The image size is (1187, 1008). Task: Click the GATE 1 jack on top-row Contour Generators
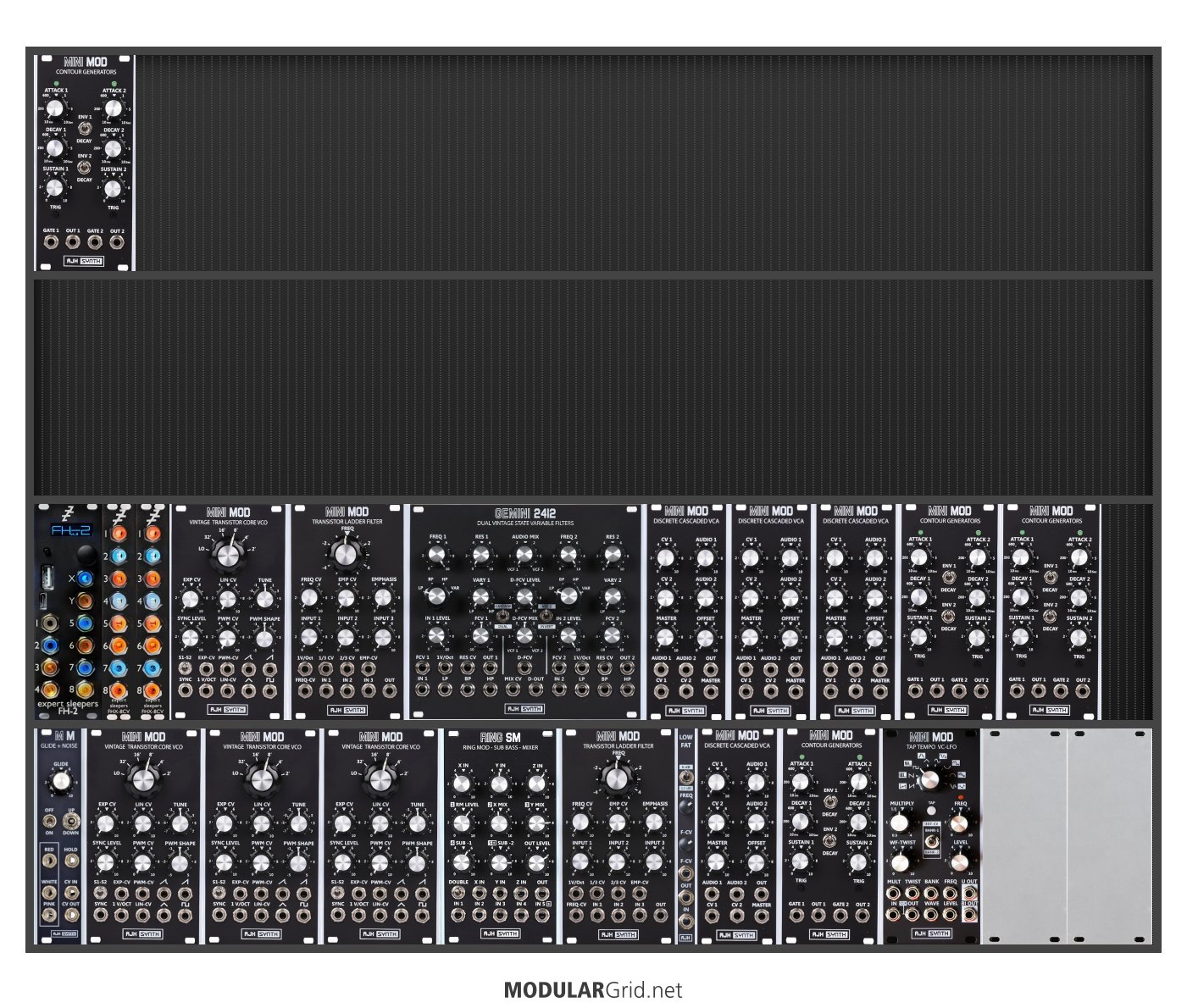click(x=51, y=242)
